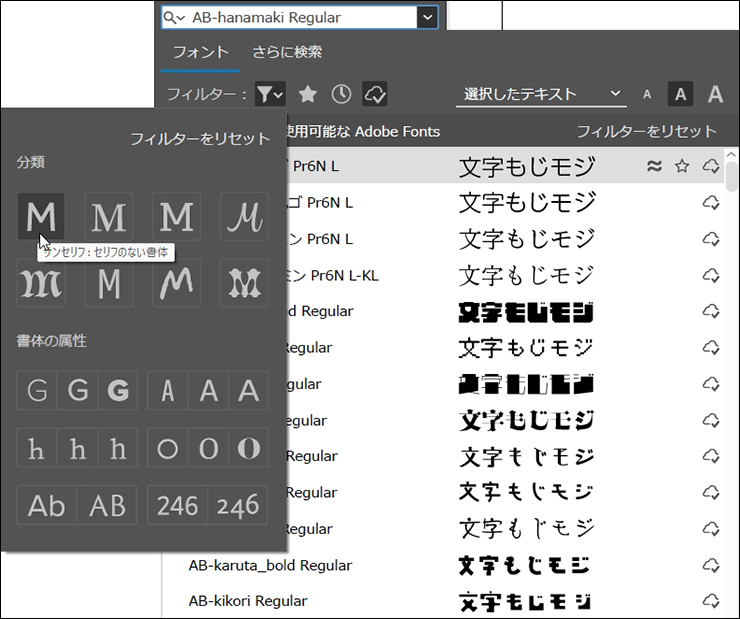Switch to the フォント tab
Viewport: 740px width, 619px height.
200,52
